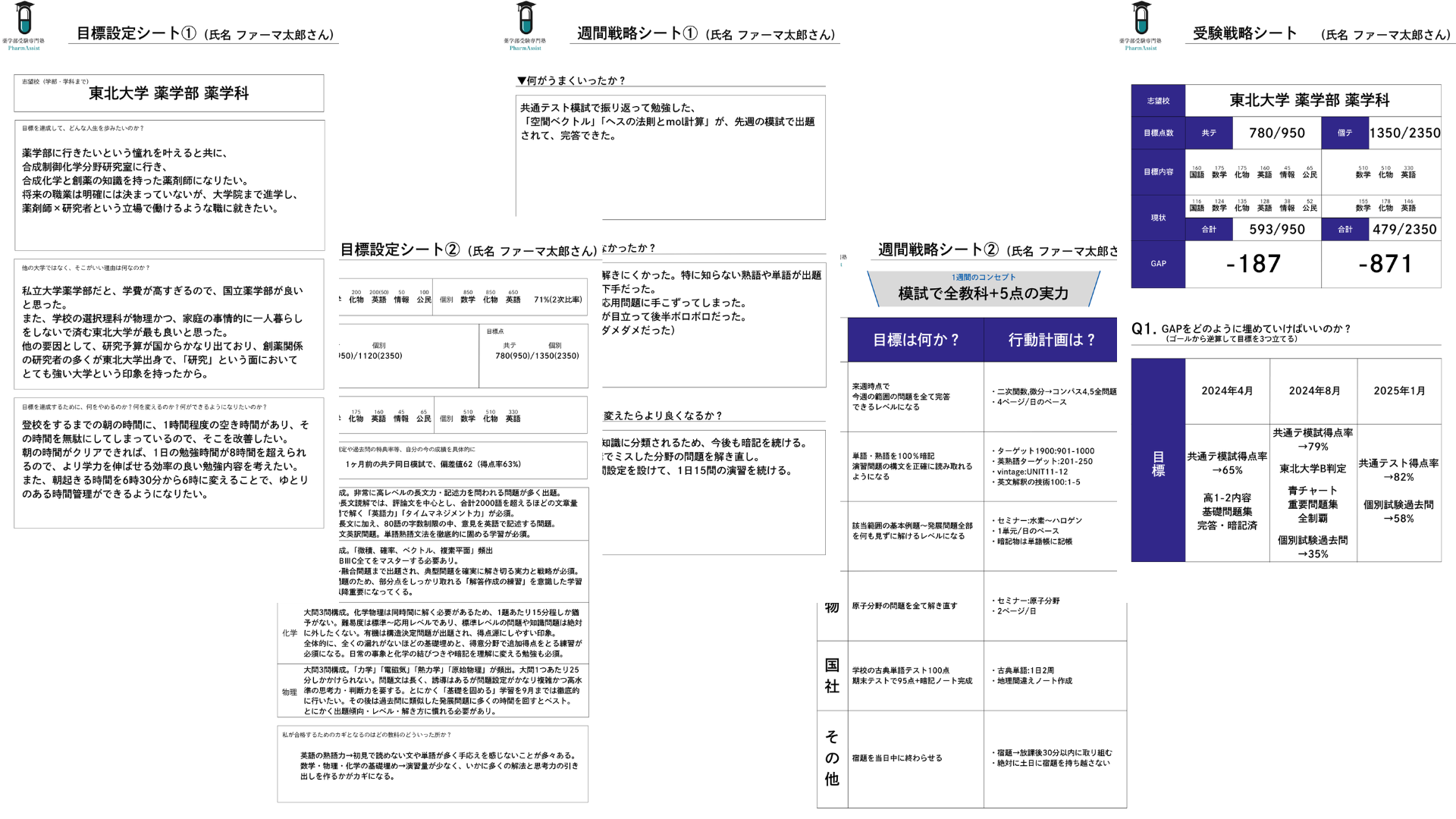Click the 行動計画は？ column header

click(1051, 340)
